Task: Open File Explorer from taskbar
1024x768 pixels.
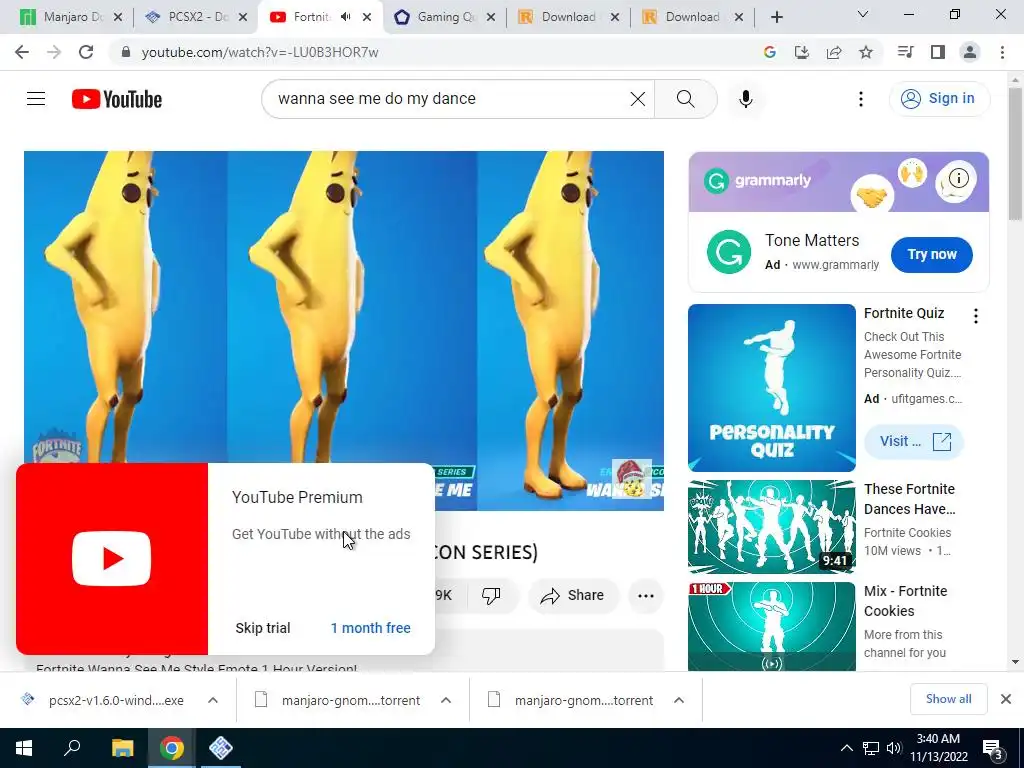Action: 122,748
